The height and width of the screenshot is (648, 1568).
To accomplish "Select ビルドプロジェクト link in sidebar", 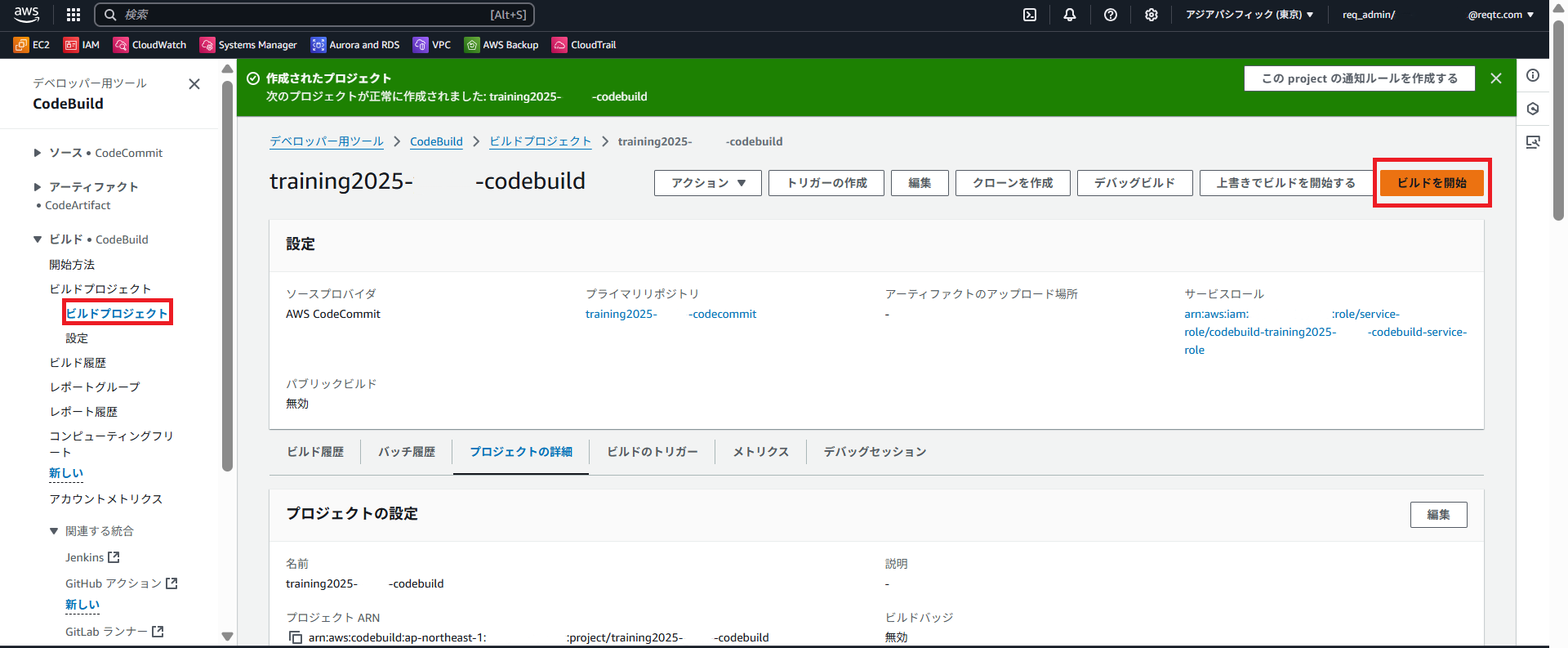I will [117, 313].
